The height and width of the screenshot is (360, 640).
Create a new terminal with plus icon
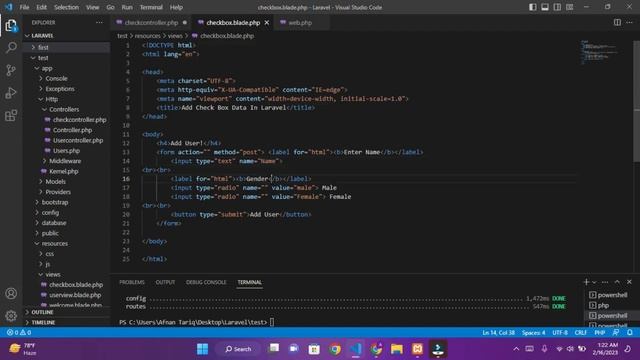(x=586, y=282)
